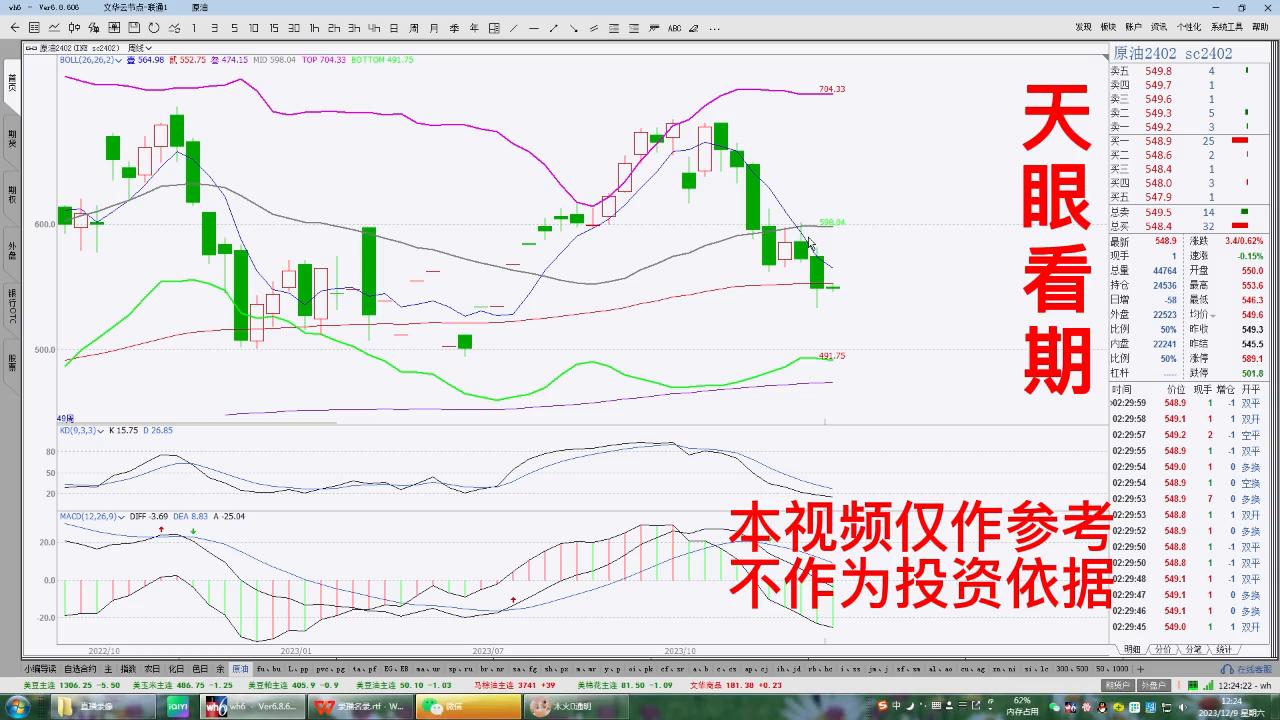Open the 系统工具 menu

tap(1226, 28)
